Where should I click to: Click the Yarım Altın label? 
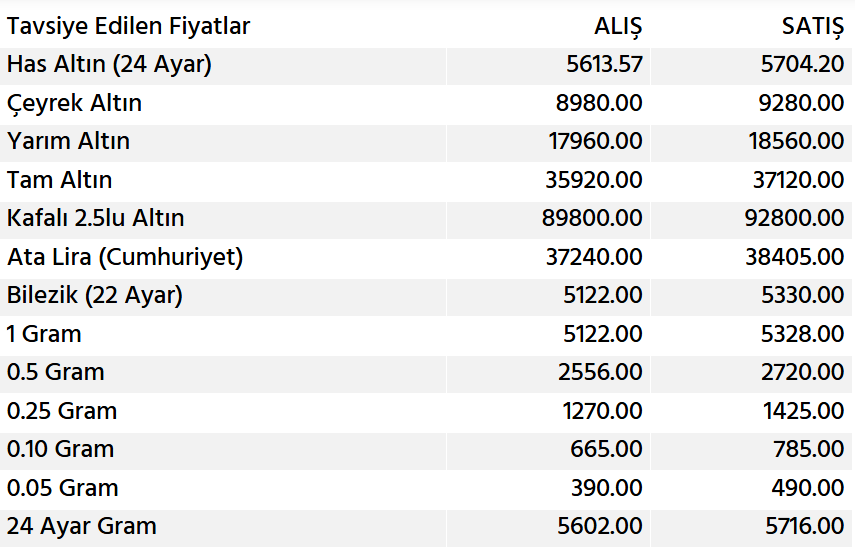point(68,142)
